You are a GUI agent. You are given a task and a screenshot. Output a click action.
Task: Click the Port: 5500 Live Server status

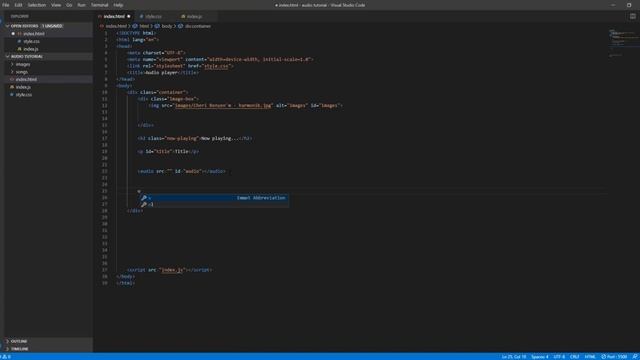click(614, 357)
